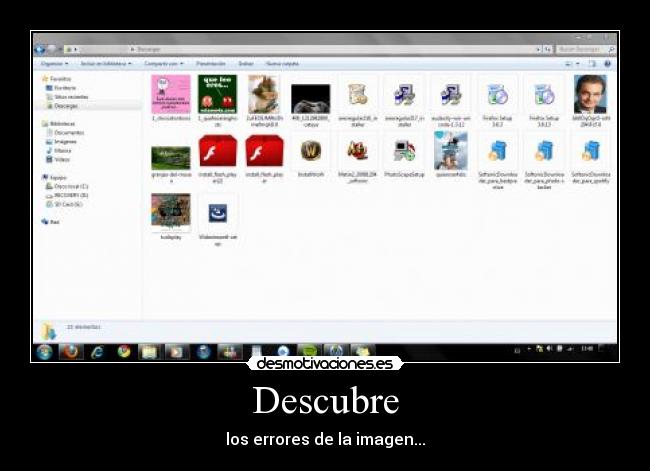Image resolution: width=650 pixels, height=471 pixels.
Task: Click the Forward navigation arrow
Action: tap(51, 49)
